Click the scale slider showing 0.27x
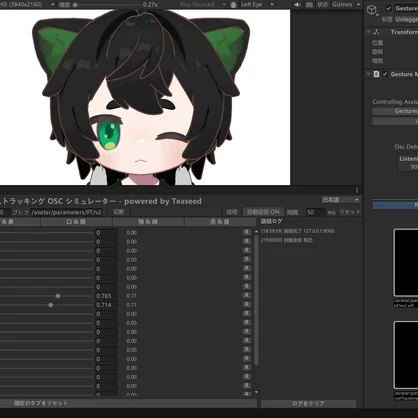The image size is (418, 418). [107, 5]
